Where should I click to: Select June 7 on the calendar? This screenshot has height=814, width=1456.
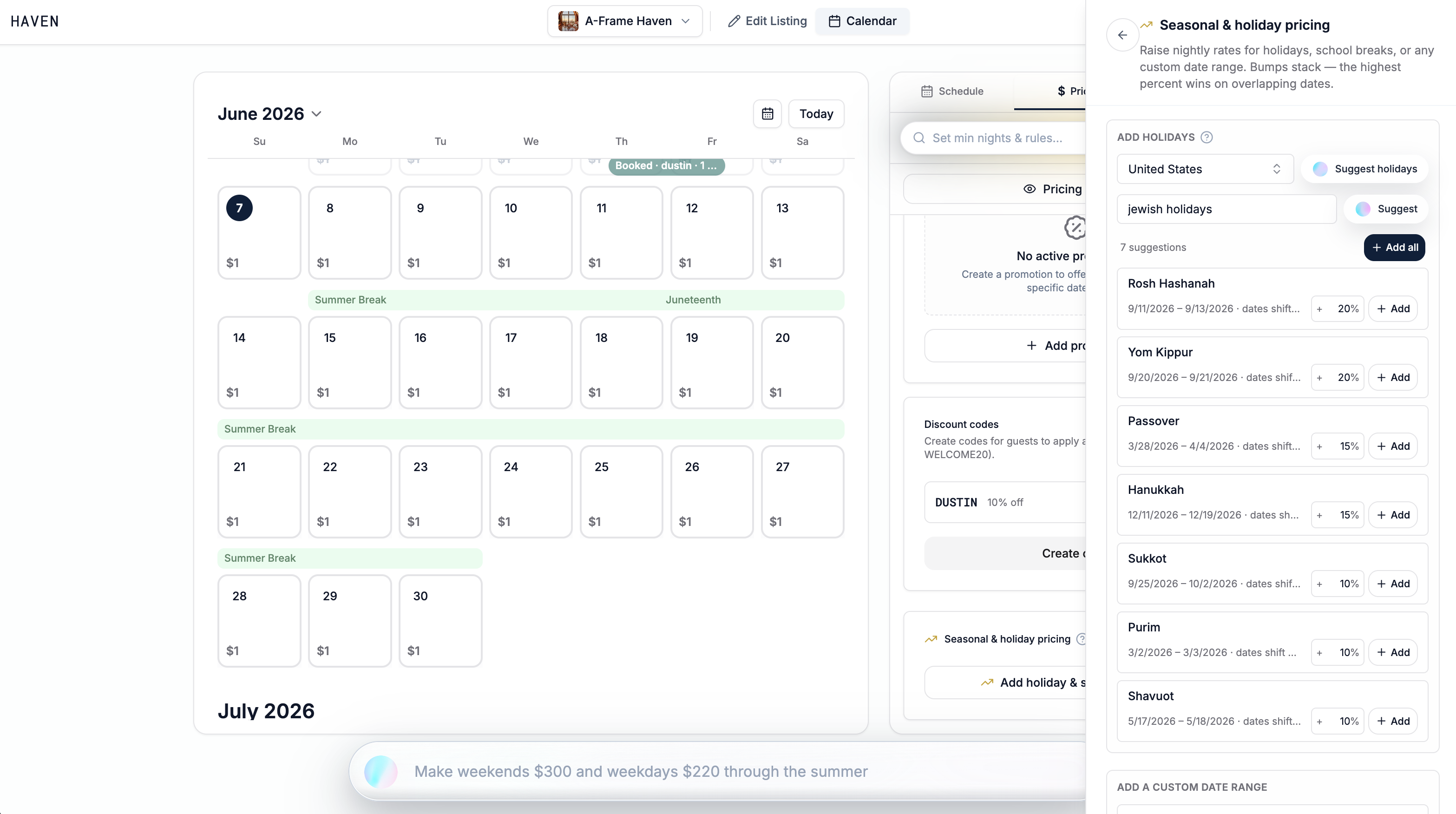[259, 233]
